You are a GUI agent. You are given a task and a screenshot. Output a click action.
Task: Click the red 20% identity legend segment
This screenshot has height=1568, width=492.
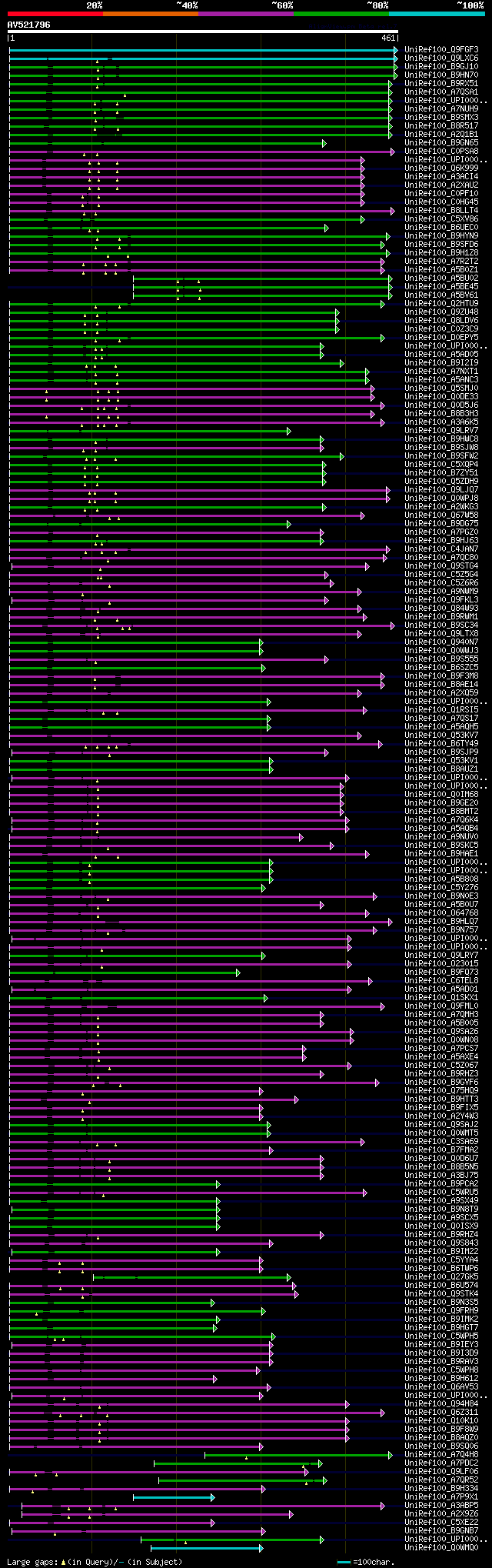(55, 14)
